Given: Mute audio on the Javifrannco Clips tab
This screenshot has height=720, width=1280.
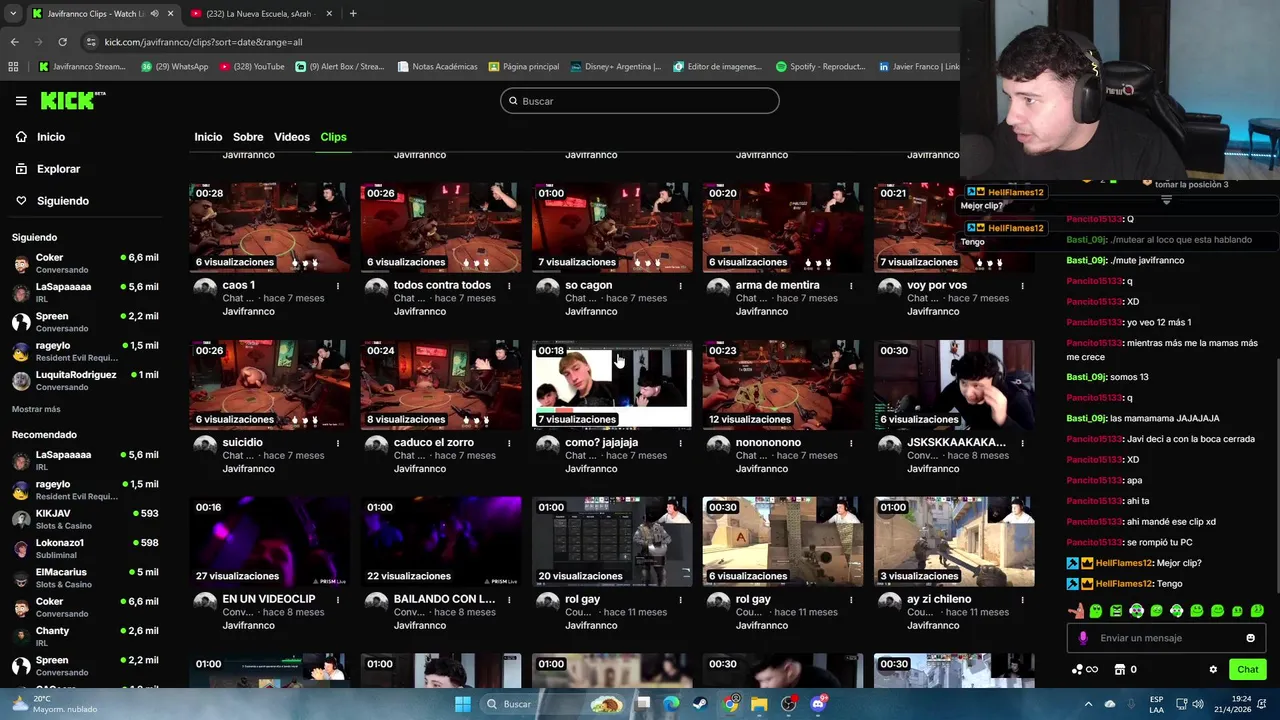Looking at the screenshot, I should pos(154,14).
